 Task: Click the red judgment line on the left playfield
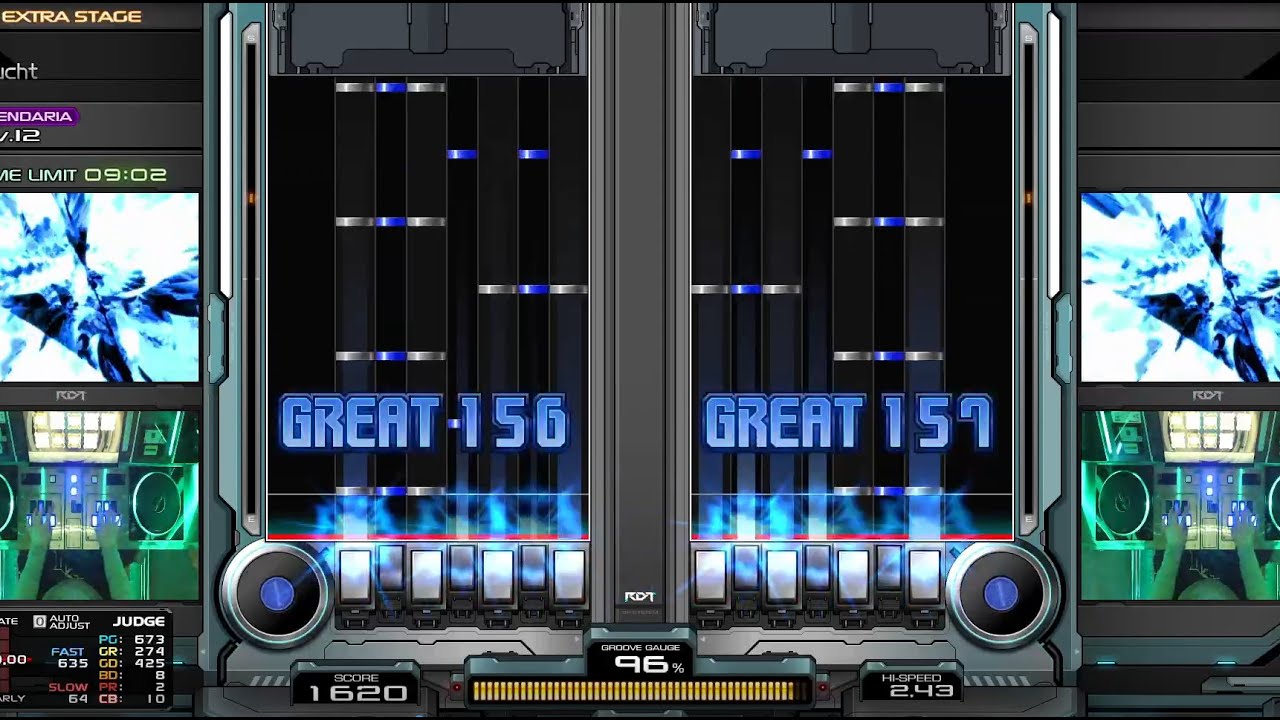tap(428, 537)
